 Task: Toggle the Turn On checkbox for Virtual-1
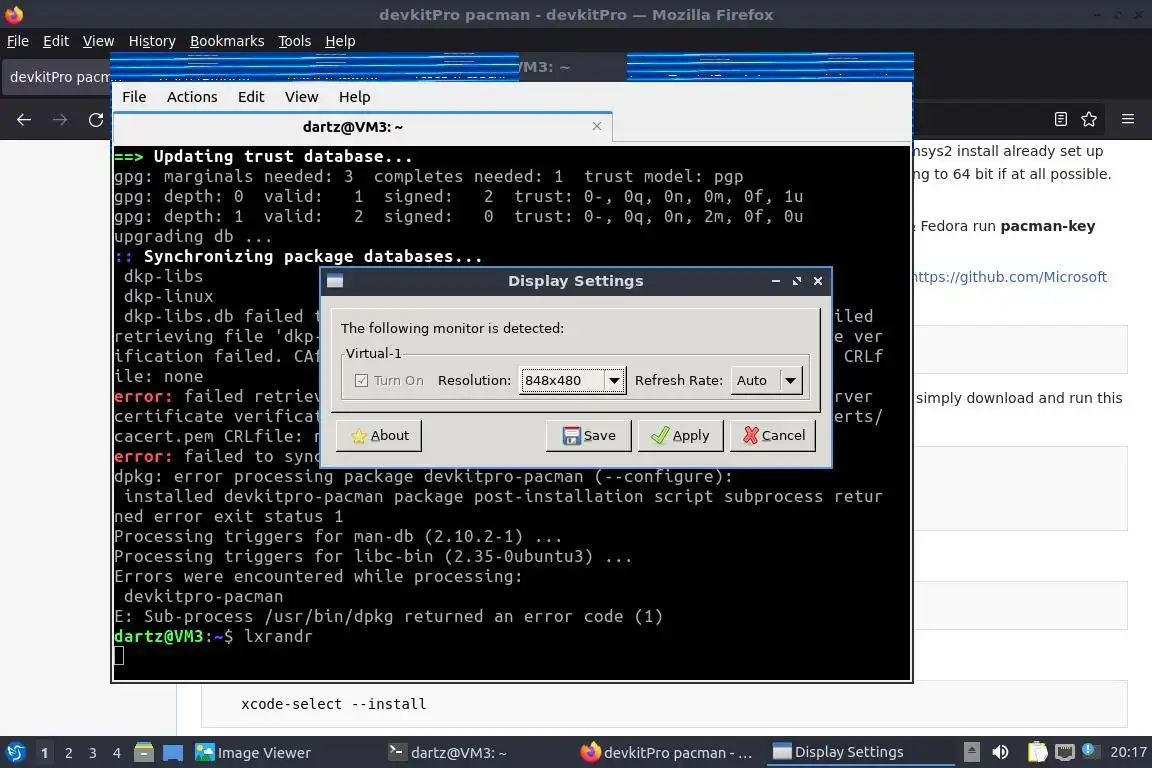[x=361, y=380]
